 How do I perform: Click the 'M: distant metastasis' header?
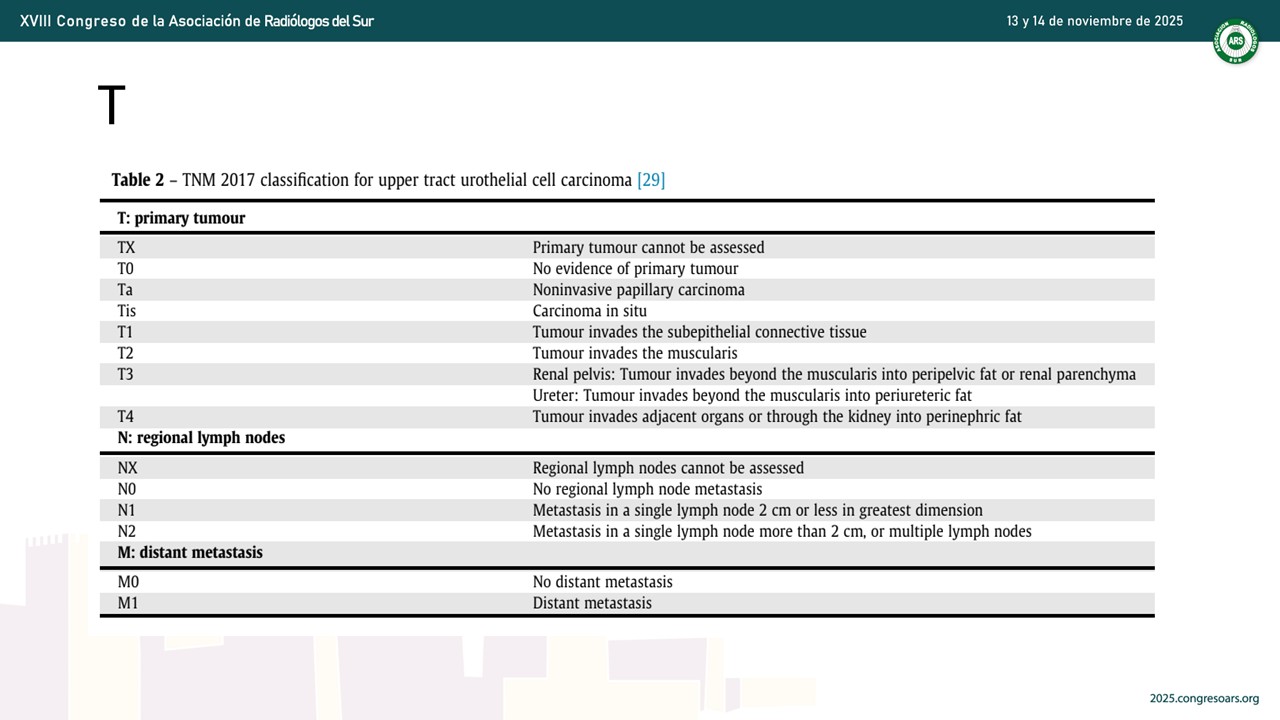pos(190,552)
